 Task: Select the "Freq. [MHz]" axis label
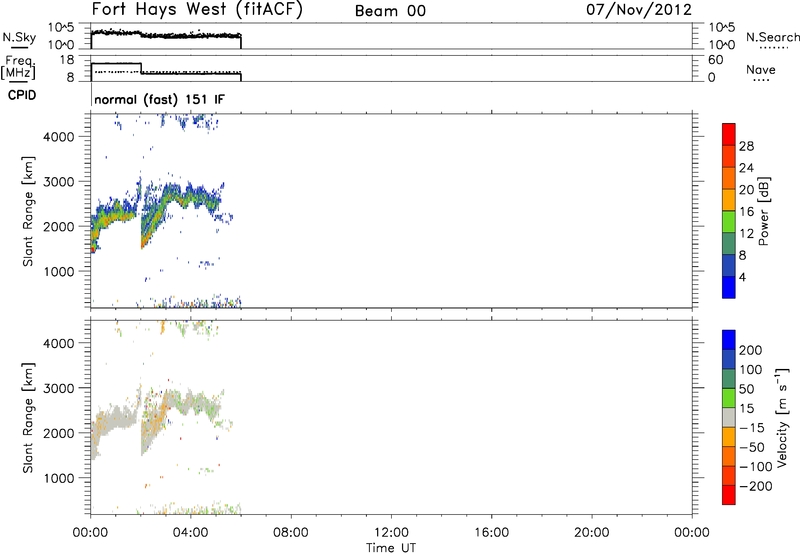click(18, 67)
